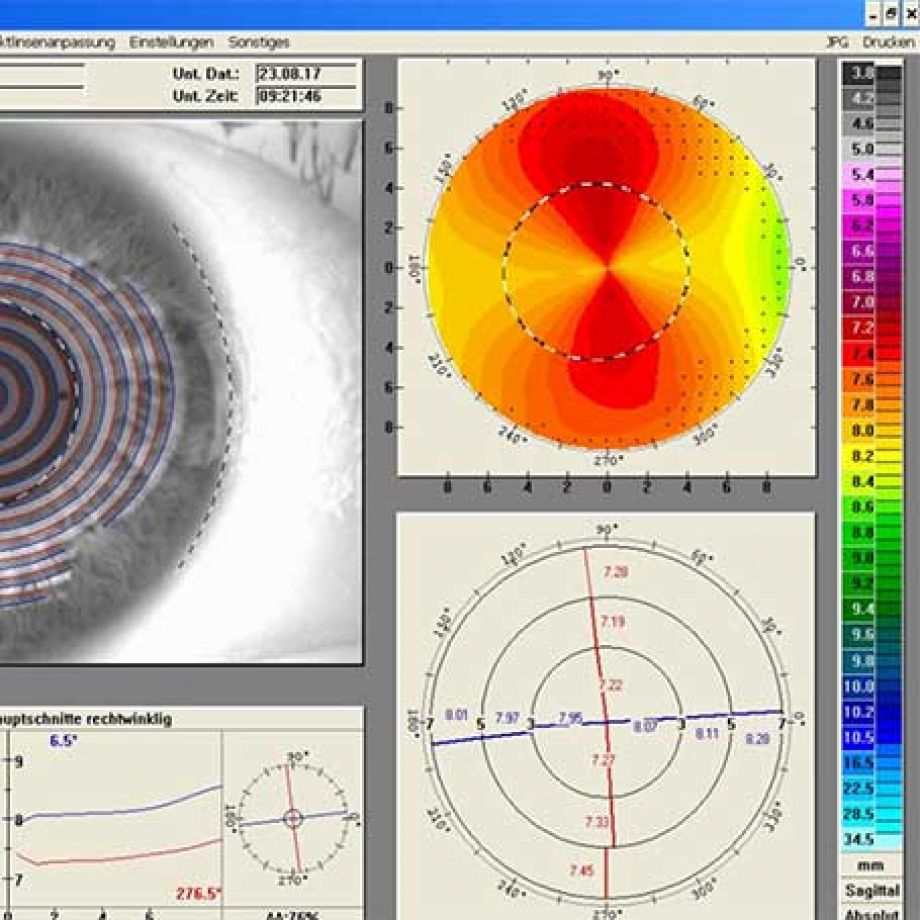Click Drucken to print the report
The image size is (920, 920).
coord(888,42)
